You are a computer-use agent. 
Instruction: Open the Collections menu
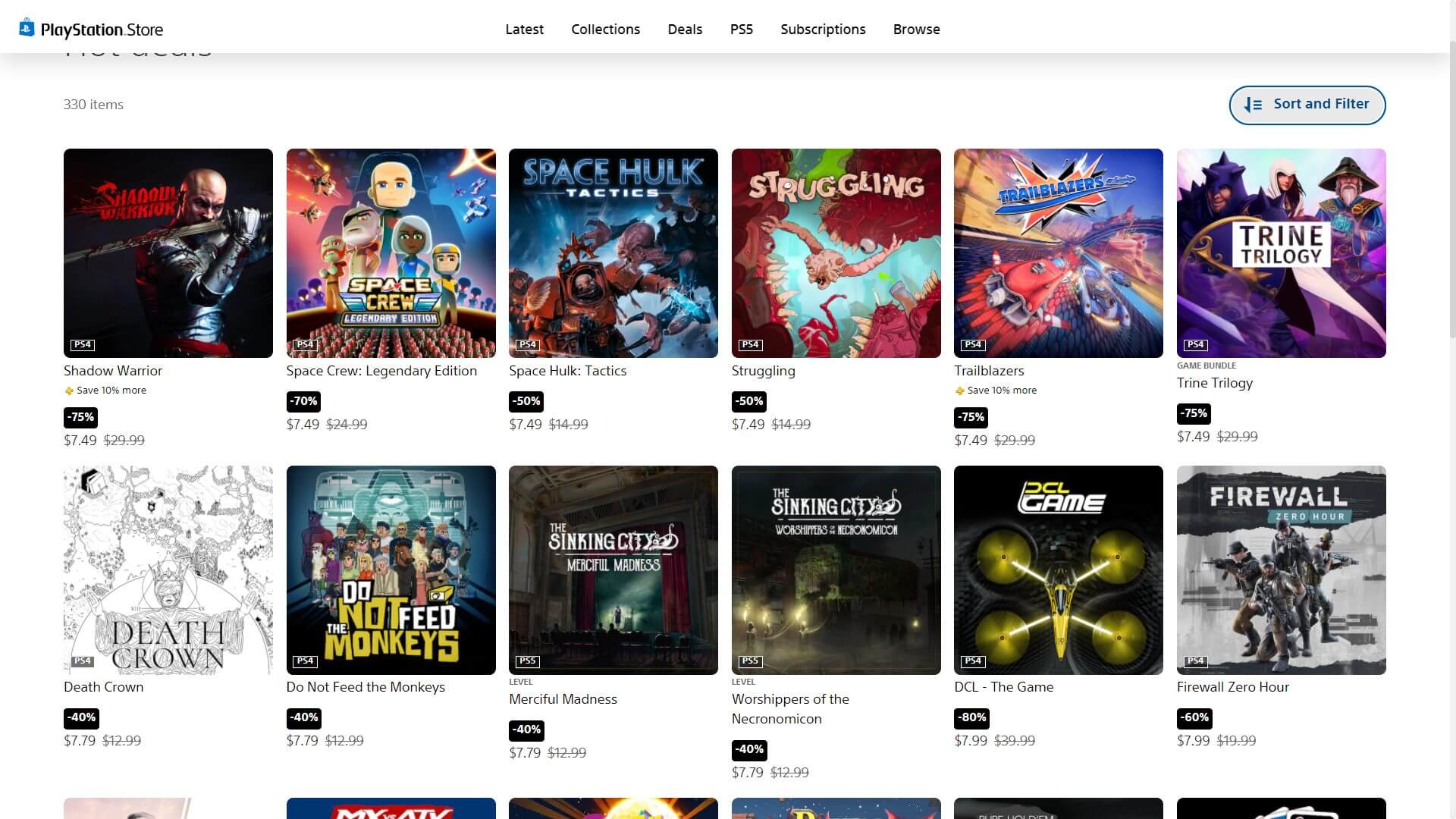[x=605, y=29]
